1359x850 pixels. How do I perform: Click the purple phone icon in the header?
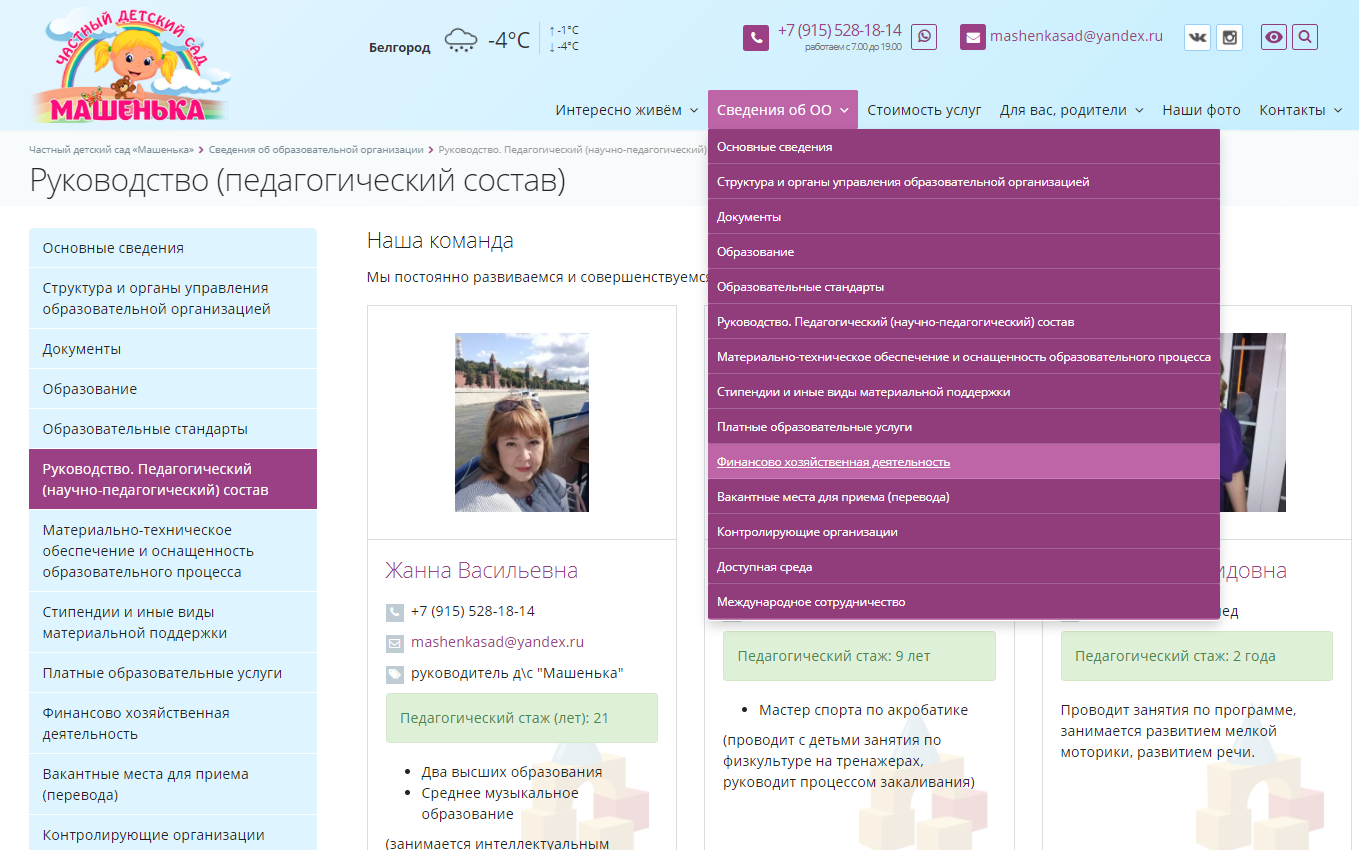[755, 38]
